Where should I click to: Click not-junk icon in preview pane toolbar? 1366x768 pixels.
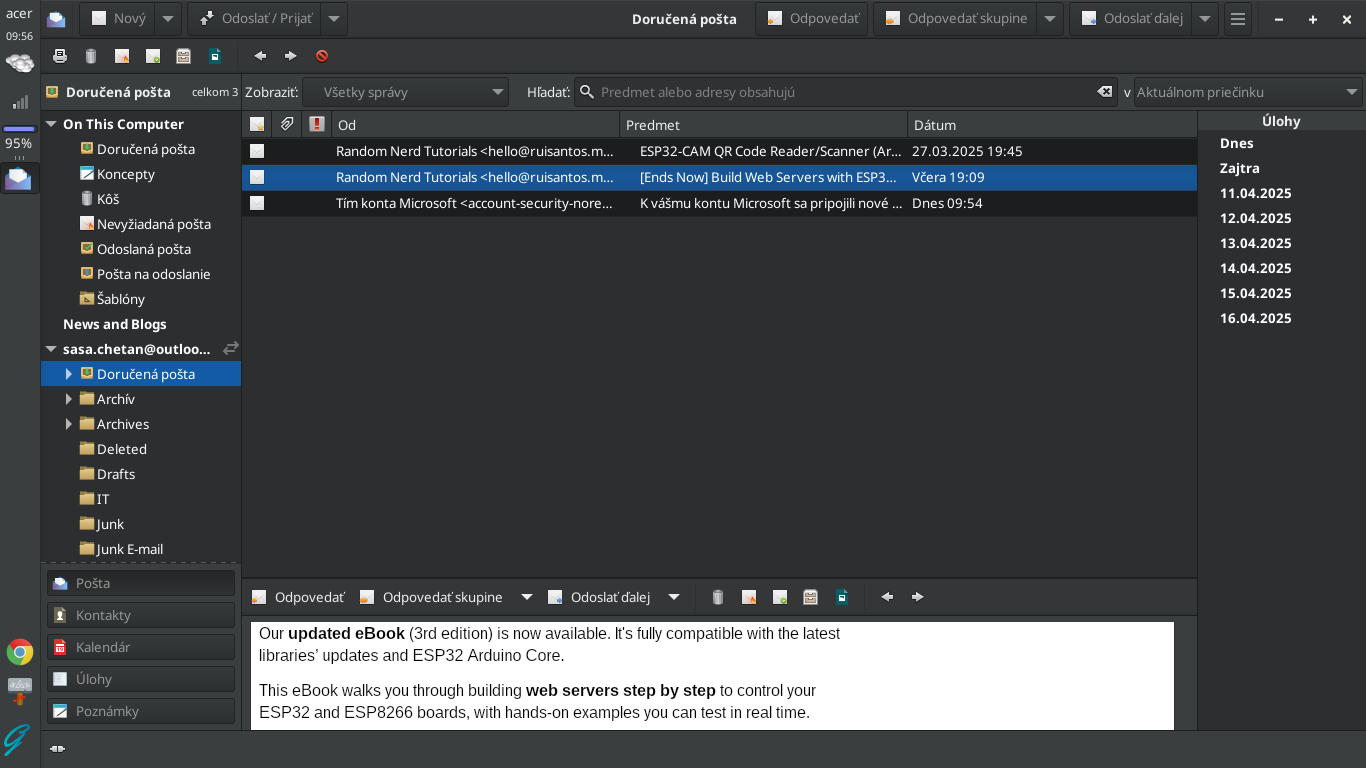(x=780, y=597)
